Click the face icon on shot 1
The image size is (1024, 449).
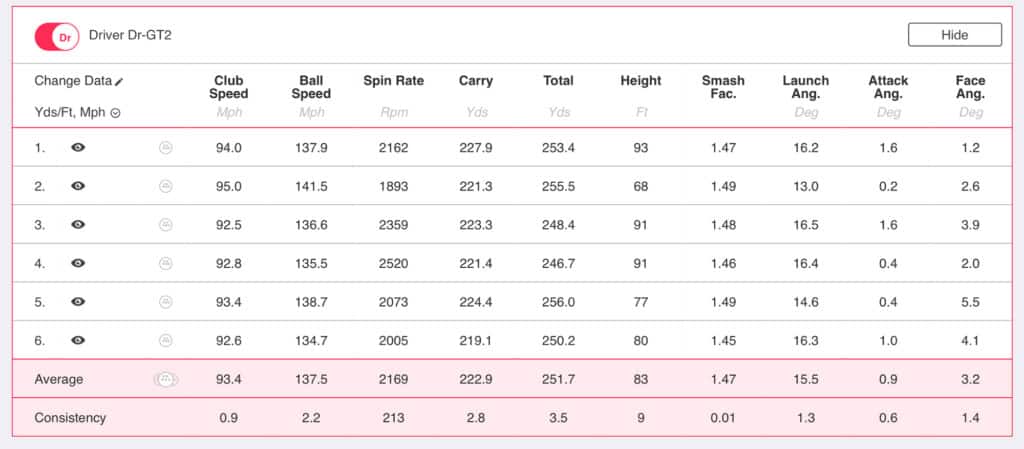[166, 148]
